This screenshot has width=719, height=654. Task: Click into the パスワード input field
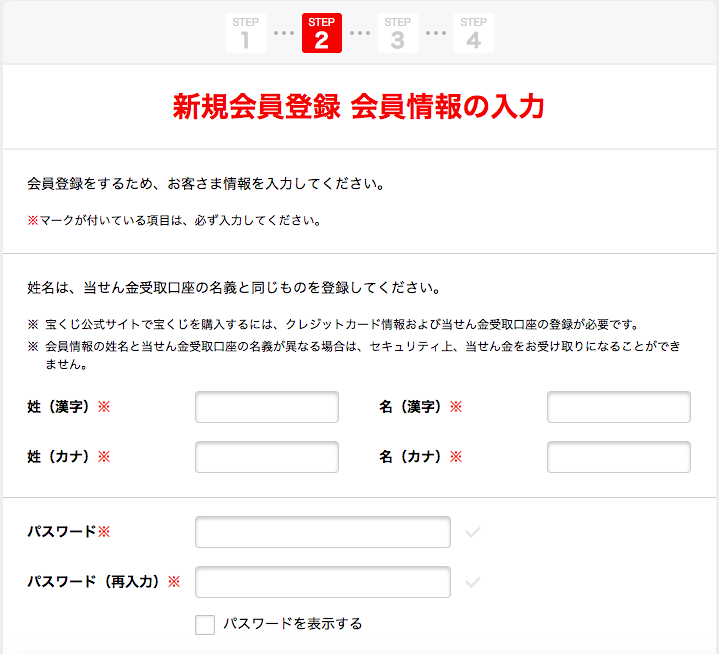pos(323,532)
